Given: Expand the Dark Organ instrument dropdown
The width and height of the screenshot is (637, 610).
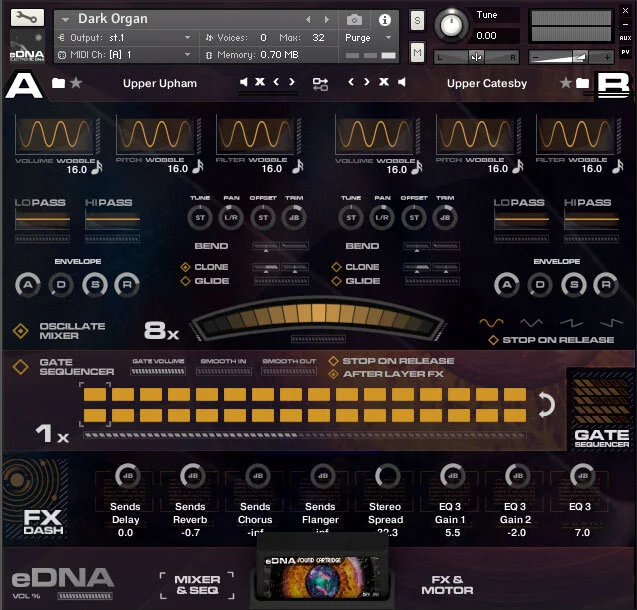Looking at the screenshot, I should pos(65,19).
